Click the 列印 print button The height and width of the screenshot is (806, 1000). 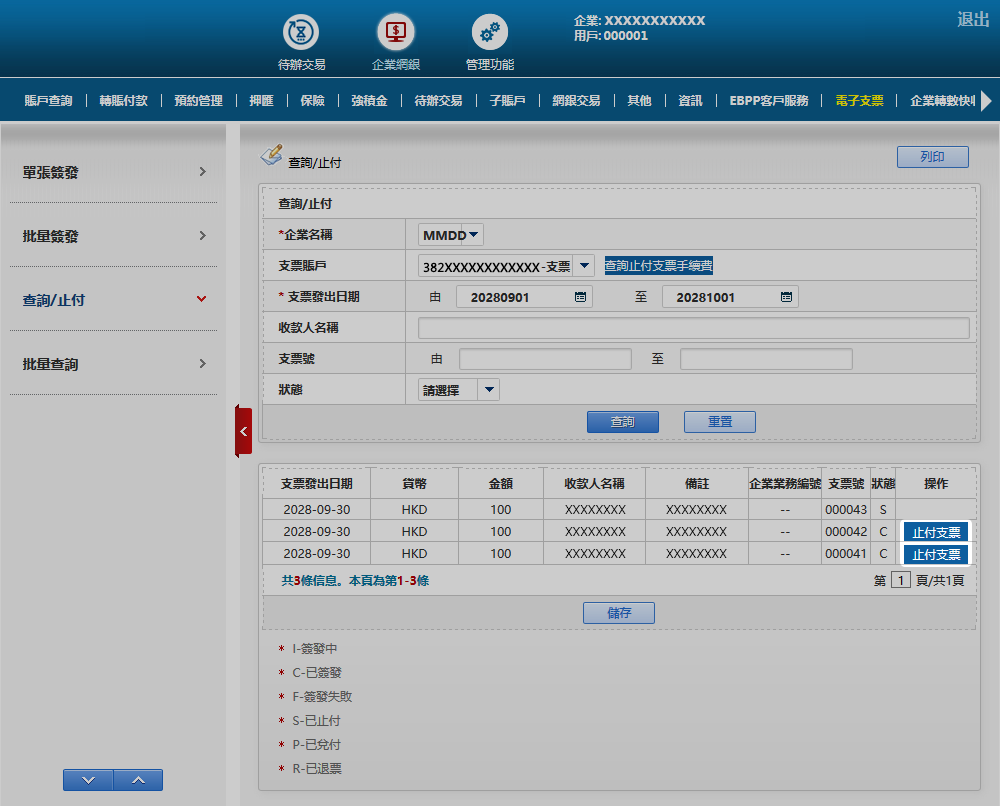[932, 157]
